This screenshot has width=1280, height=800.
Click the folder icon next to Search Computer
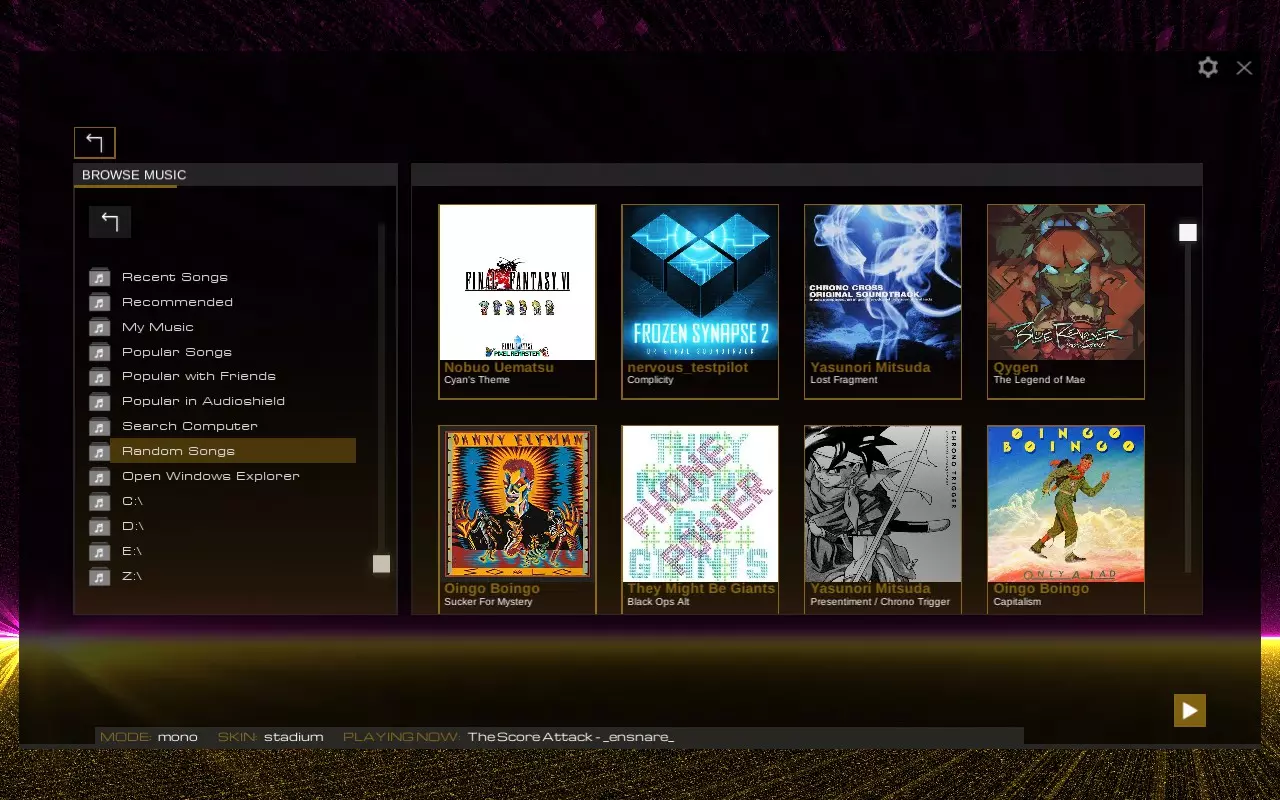pyautogui.click(x=99, y=426)
